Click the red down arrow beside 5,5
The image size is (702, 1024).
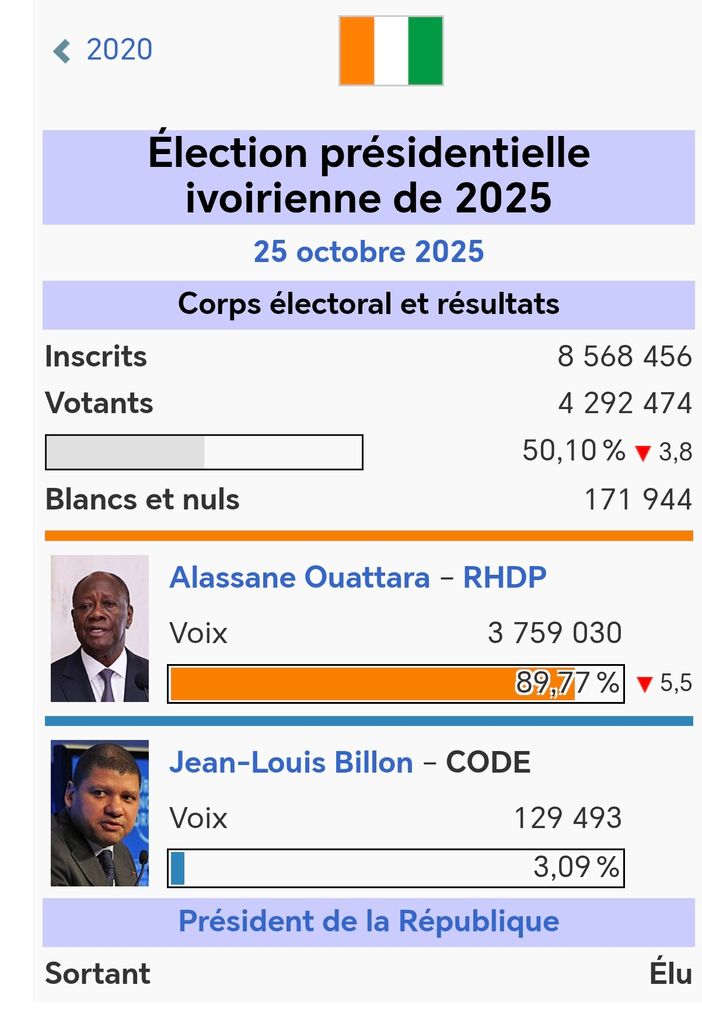pyautogui.click(x=644, y=685)
